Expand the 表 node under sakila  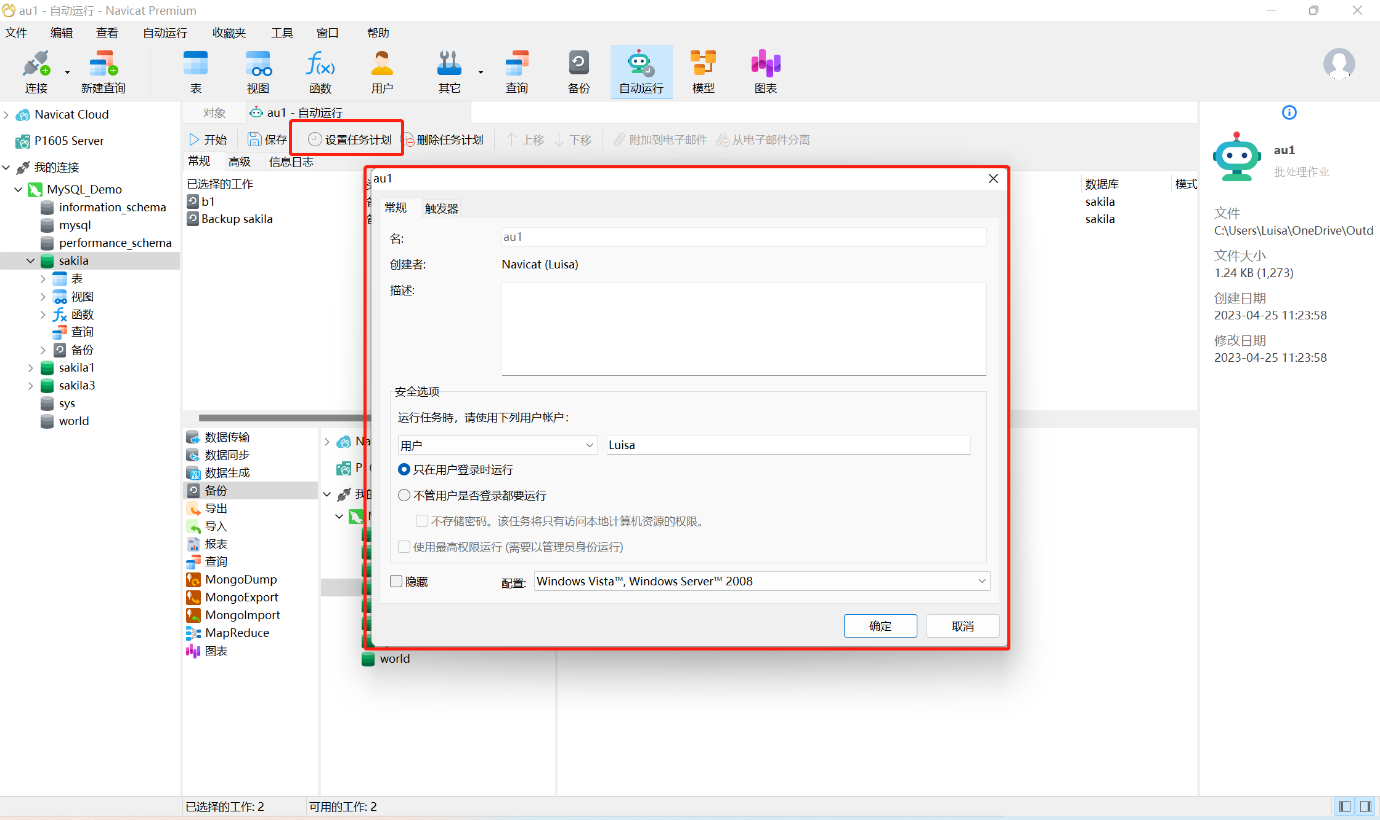(x=43, y=279)
